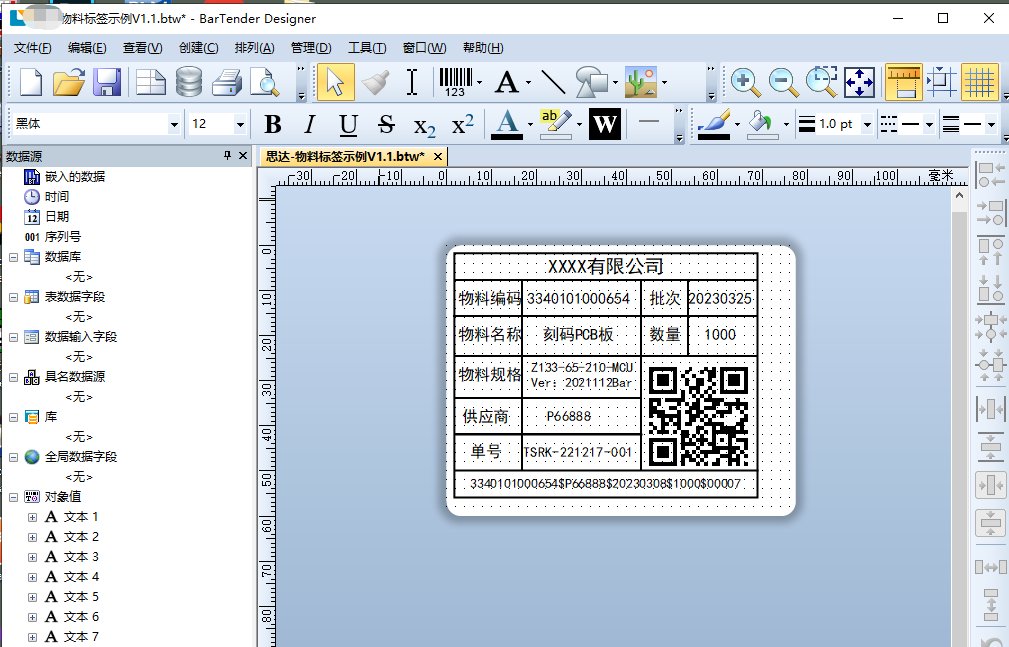1009x647 pixels.
Task: Apply the fill color bucket
Action: 763,124
